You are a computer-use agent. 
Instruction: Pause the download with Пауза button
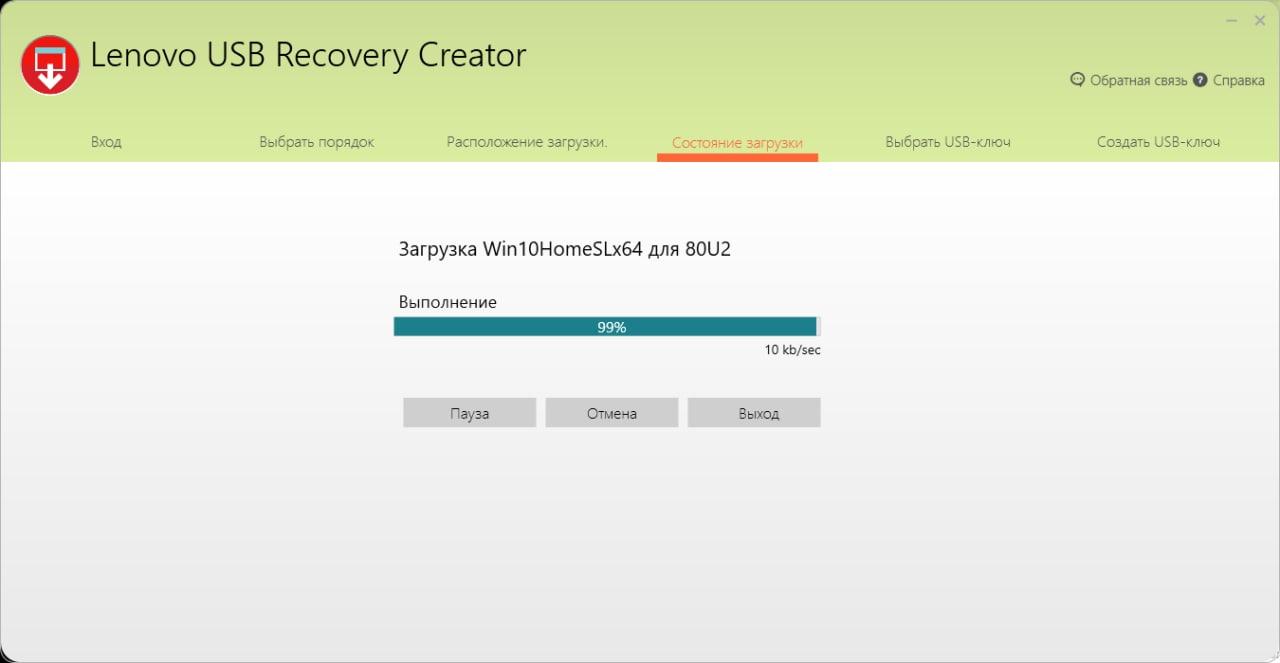click(x=470, y=413)
